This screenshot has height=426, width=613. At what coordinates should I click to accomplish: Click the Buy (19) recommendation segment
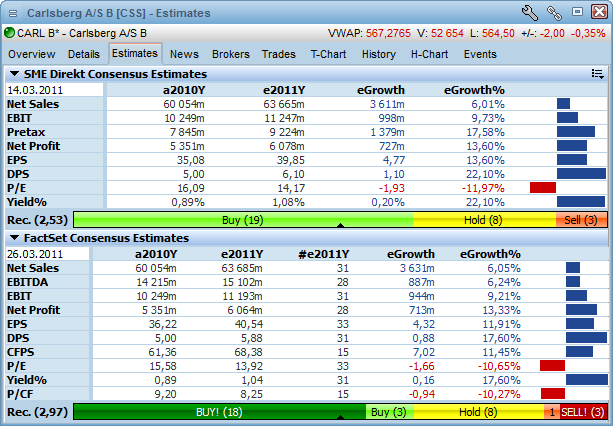point(243,219)
